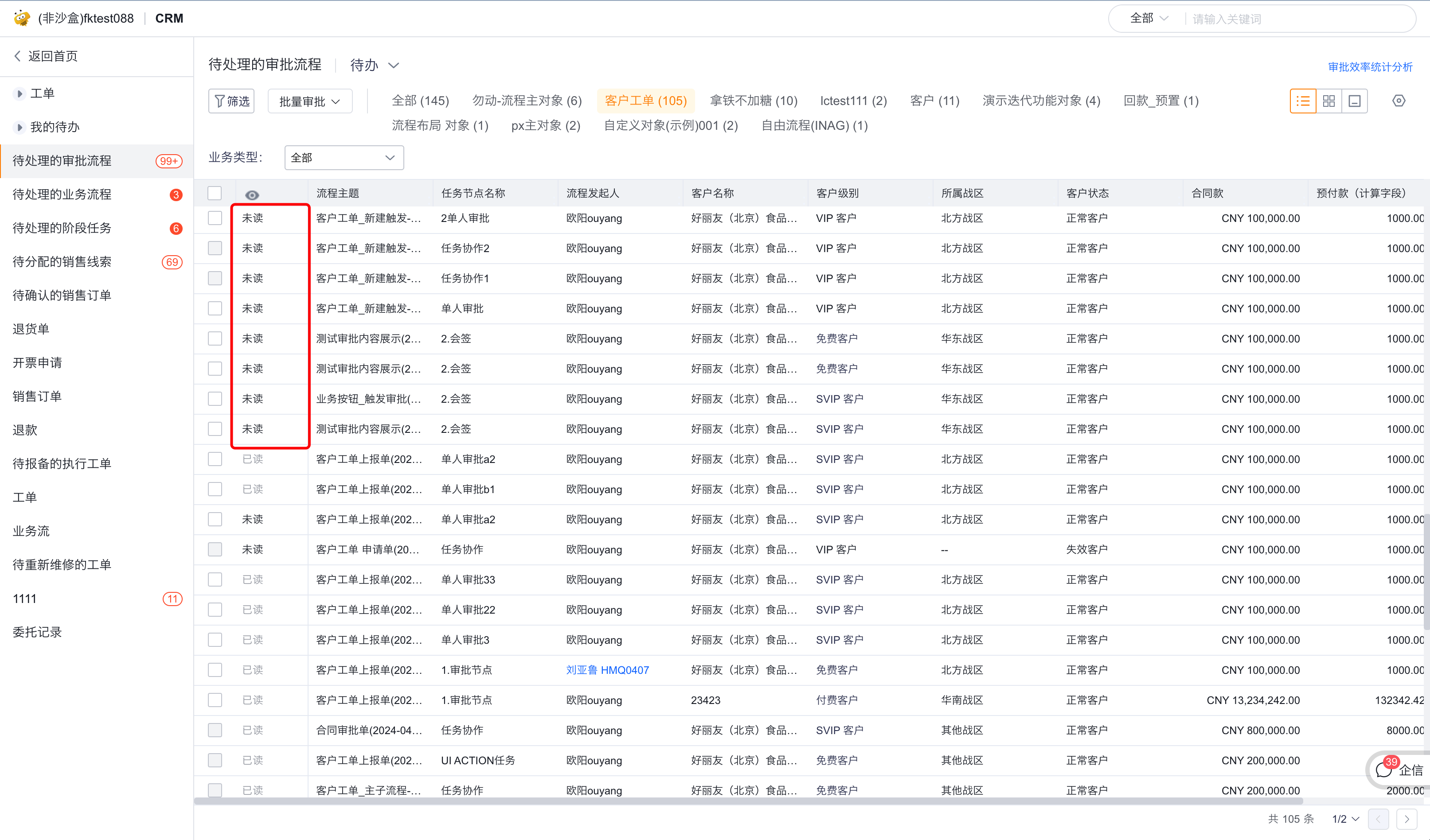This screenshot has height=840, width=1430.
Task: Click 刘亚鲁 HMQ0407 hyperlink
Action: pos(608,669)
